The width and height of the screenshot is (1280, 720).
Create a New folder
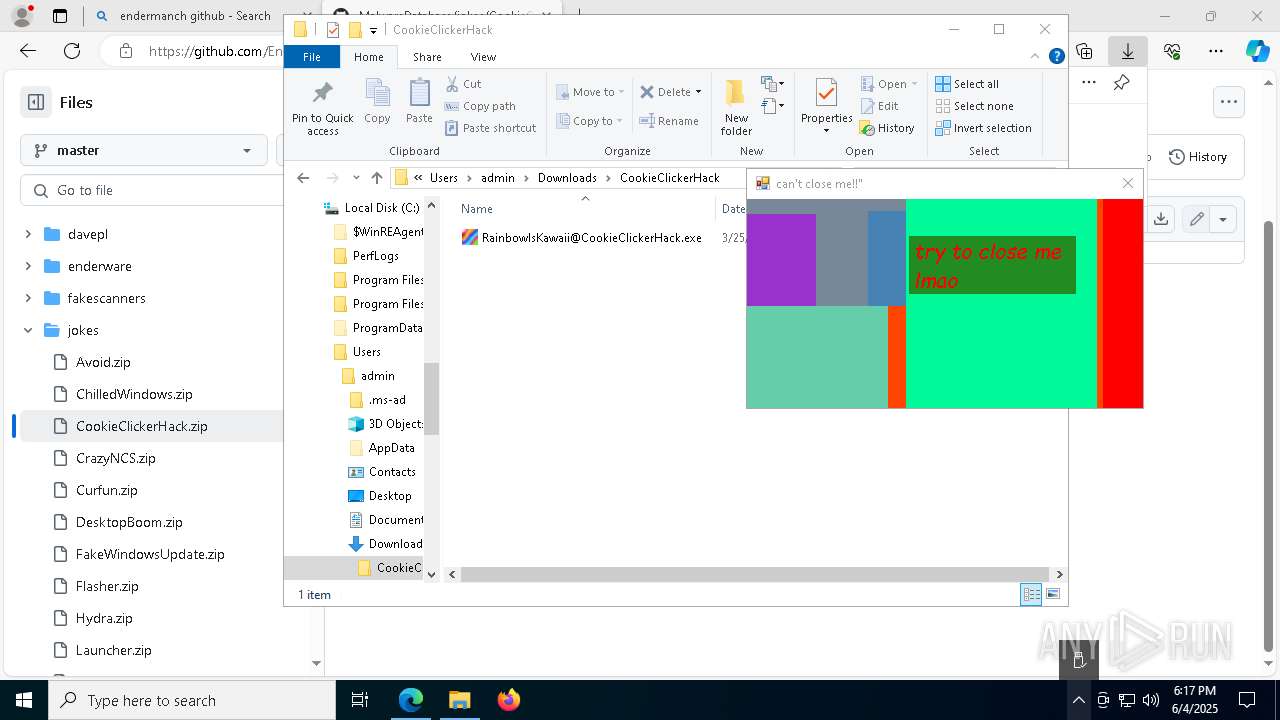click(736, 106)
